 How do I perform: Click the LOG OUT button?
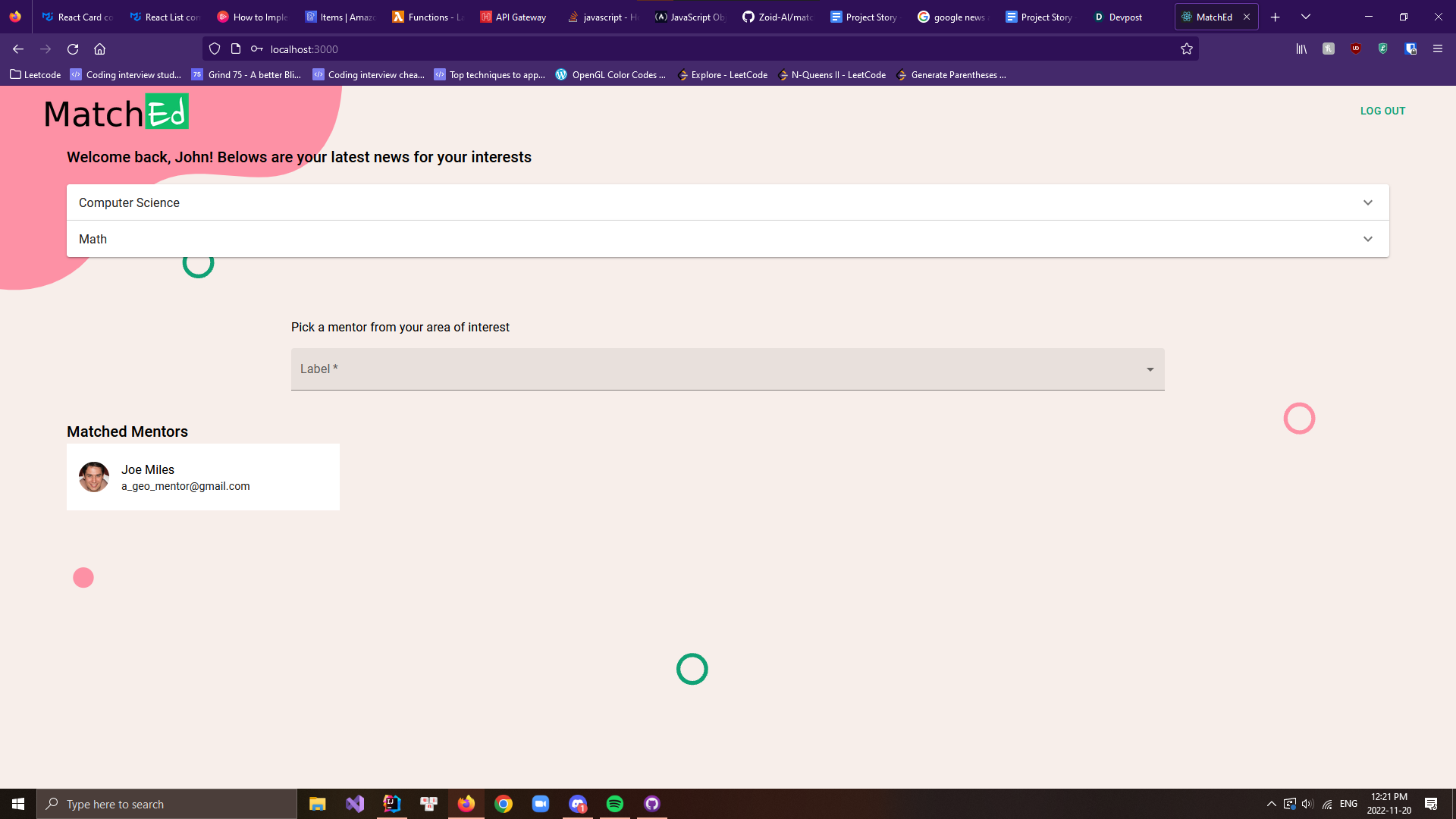1382,111
